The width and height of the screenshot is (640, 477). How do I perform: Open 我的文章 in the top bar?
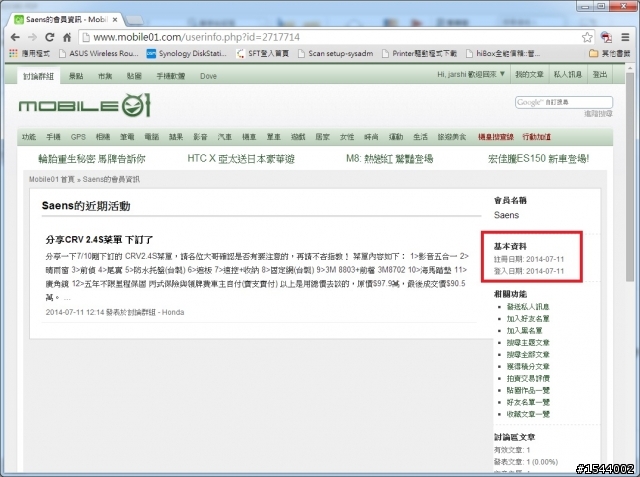tap(529, 75)
